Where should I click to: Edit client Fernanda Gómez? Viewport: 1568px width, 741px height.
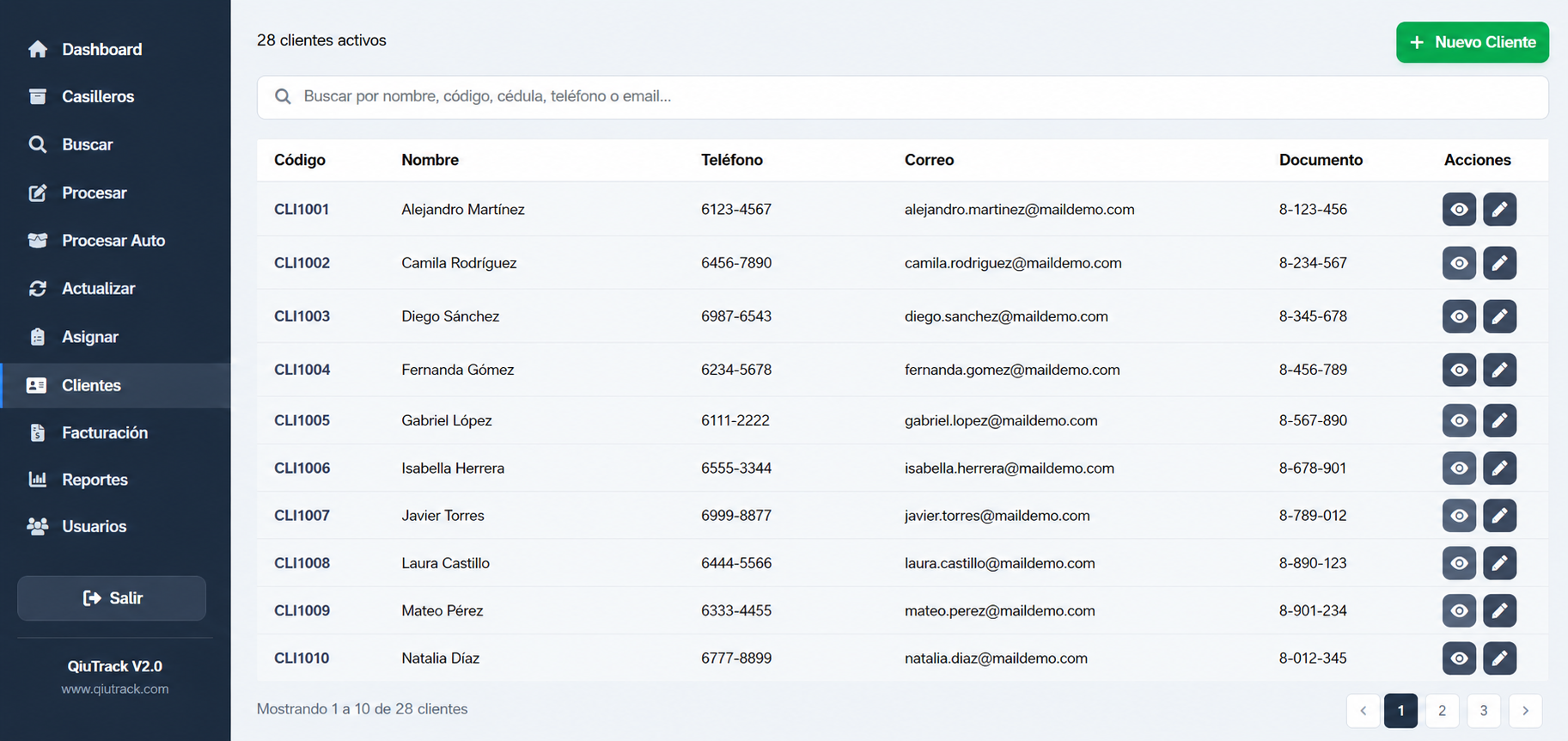coord(1499,370)
